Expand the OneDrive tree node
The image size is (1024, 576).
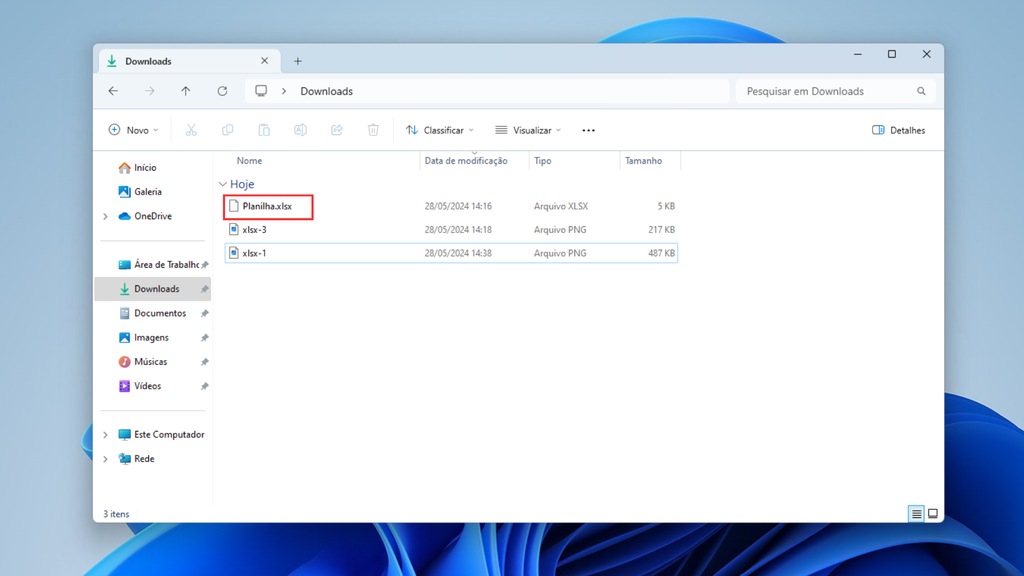click(x=106, y=216)
